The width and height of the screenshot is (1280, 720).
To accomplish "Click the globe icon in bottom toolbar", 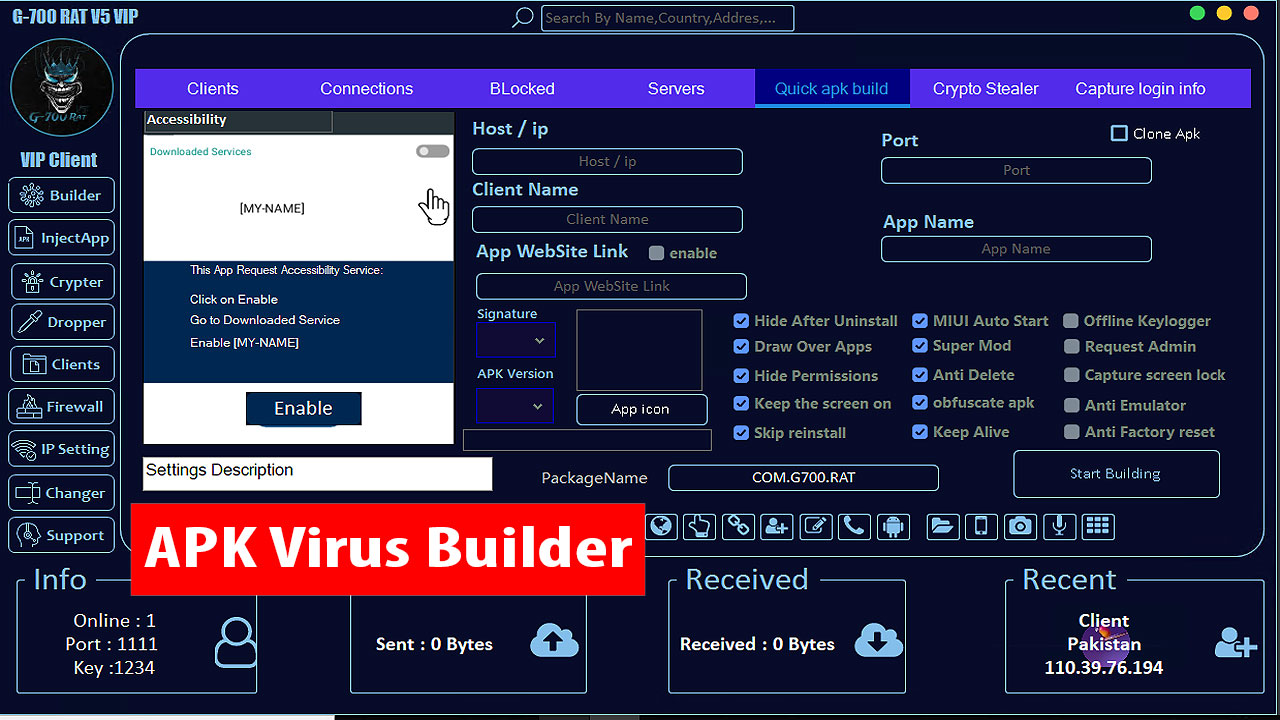I will (x=661, y=527).
